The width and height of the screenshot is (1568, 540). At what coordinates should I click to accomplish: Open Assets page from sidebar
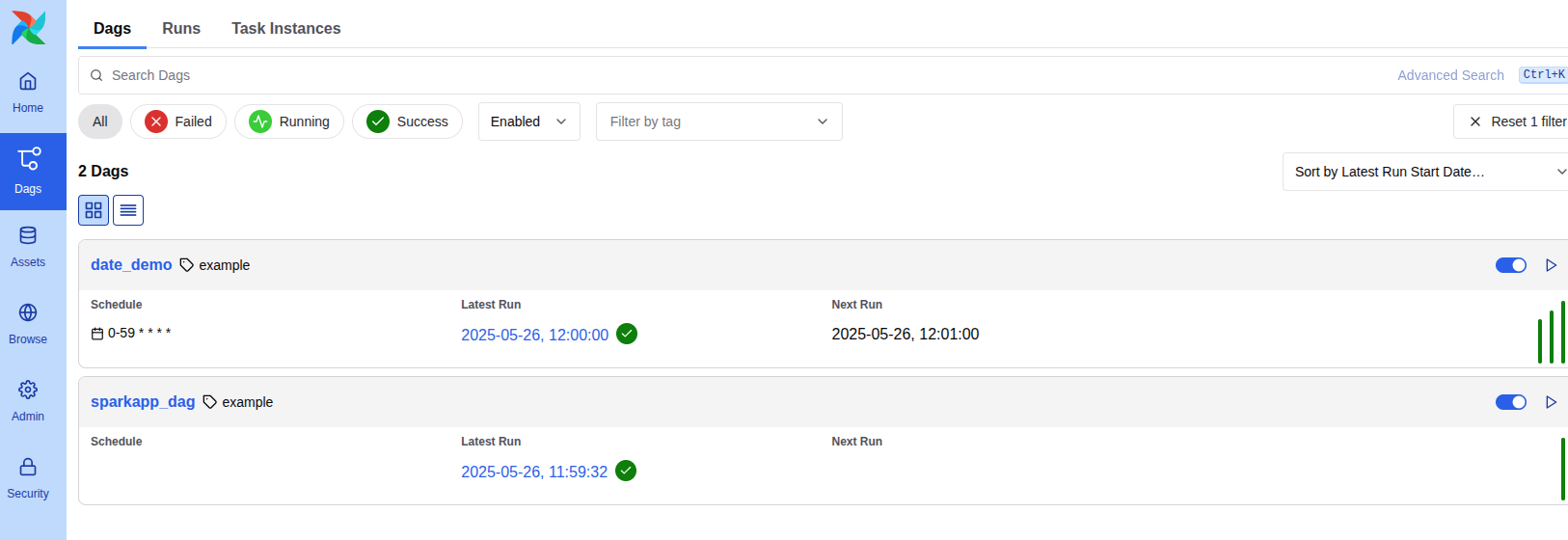tap(28, 247)
